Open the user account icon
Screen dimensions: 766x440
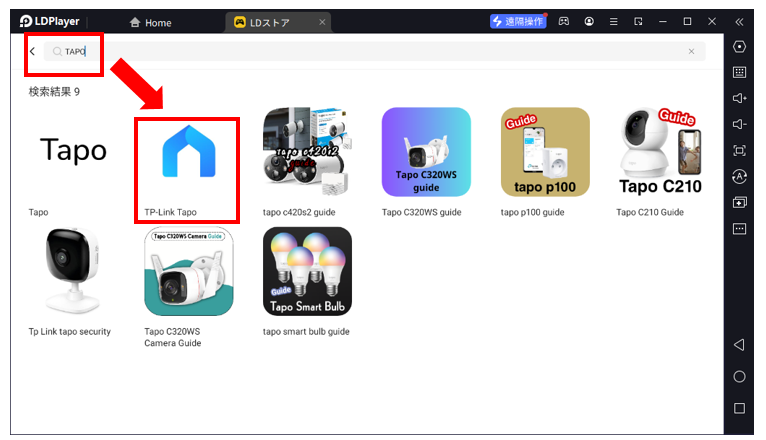tap(589, 21)
